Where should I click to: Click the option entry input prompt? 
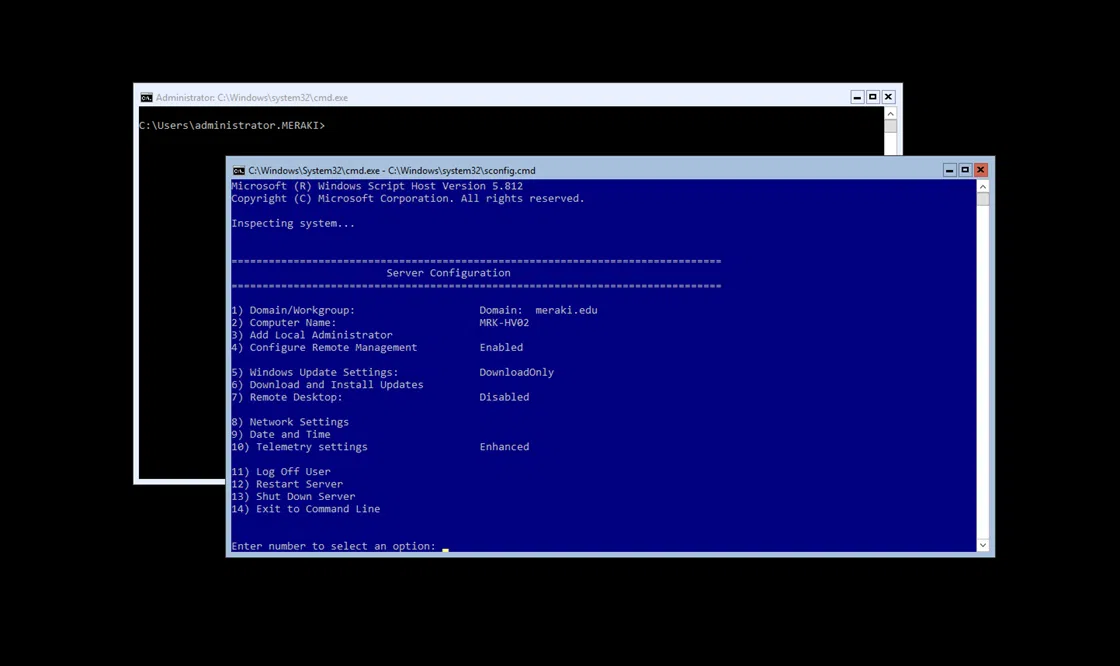tap(440, 546)
